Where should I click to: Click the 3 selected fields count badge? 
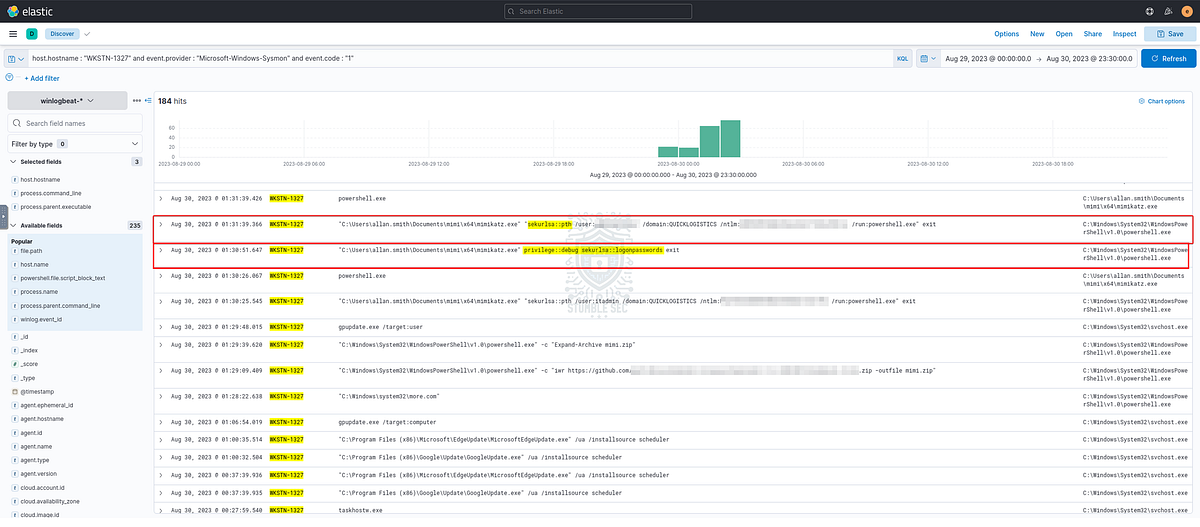pyautogui.click(x=137, y=161)
